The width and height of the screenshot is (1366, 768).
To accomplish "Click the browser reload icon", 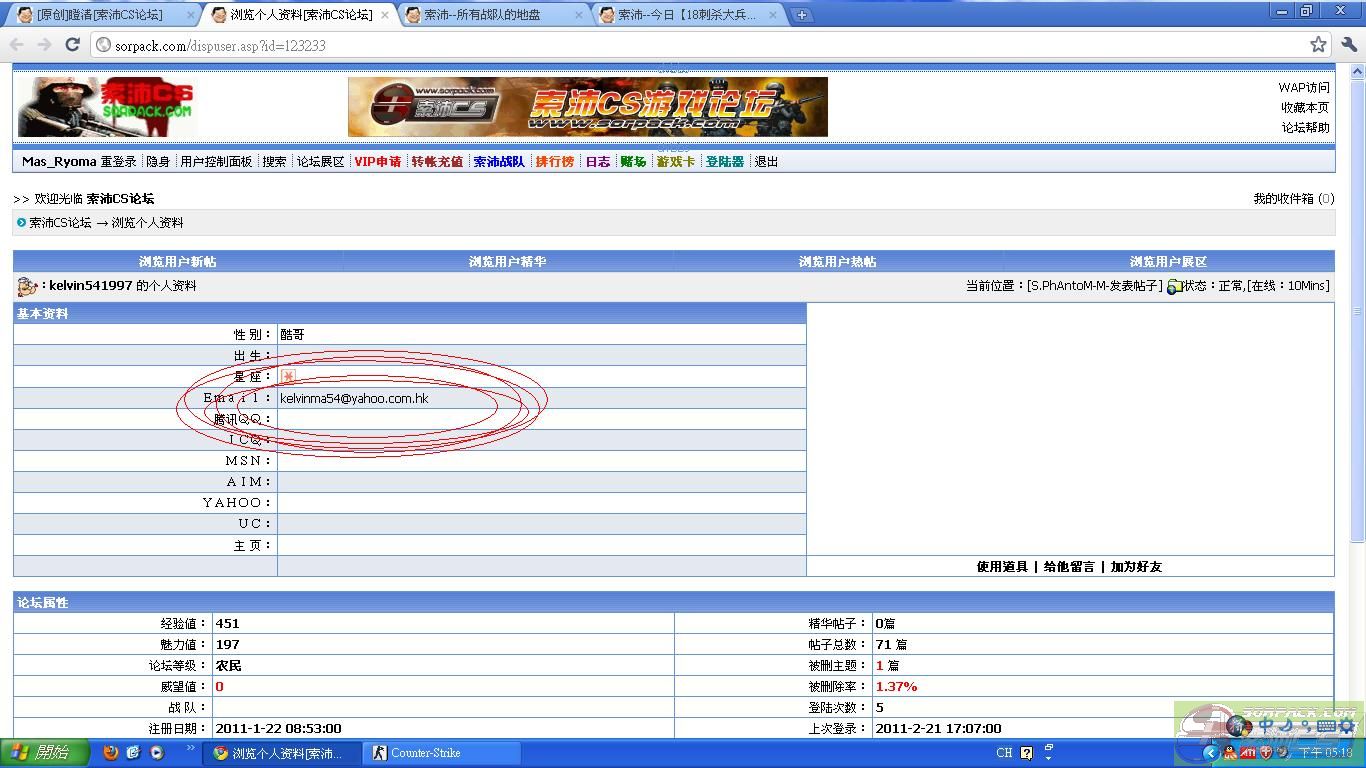I will click(x=72, y=44).
